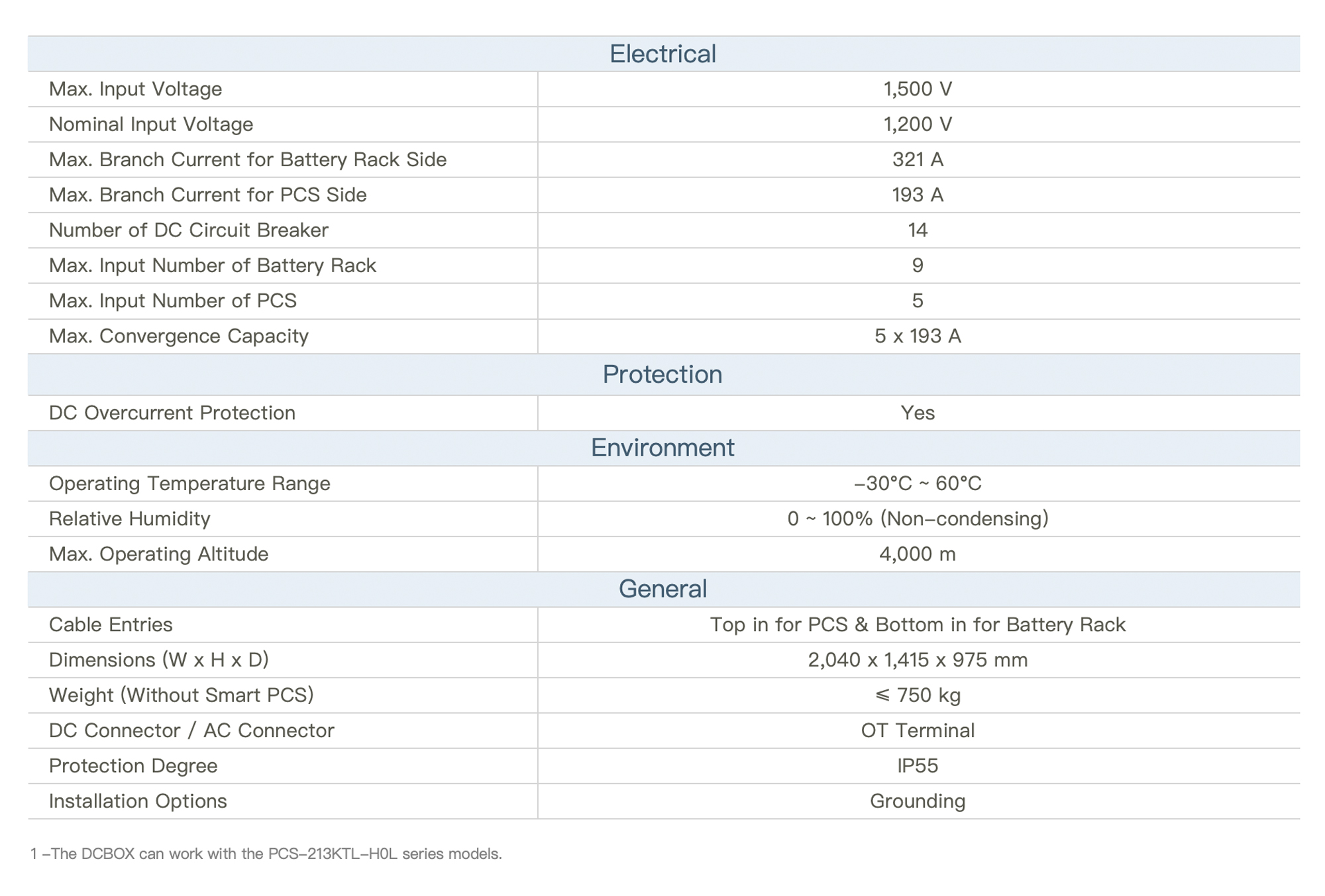
Task: Click the Environment section header
Action: coord(662,448)
